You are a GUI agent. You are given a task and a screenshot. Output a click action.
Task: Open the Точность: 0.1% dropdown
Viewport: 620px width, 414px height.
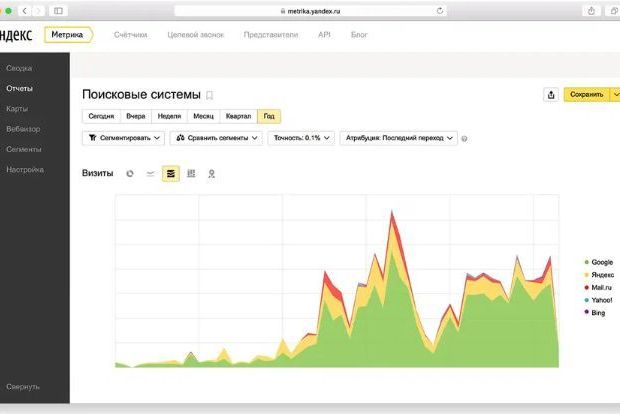click(x=301, y=138)
